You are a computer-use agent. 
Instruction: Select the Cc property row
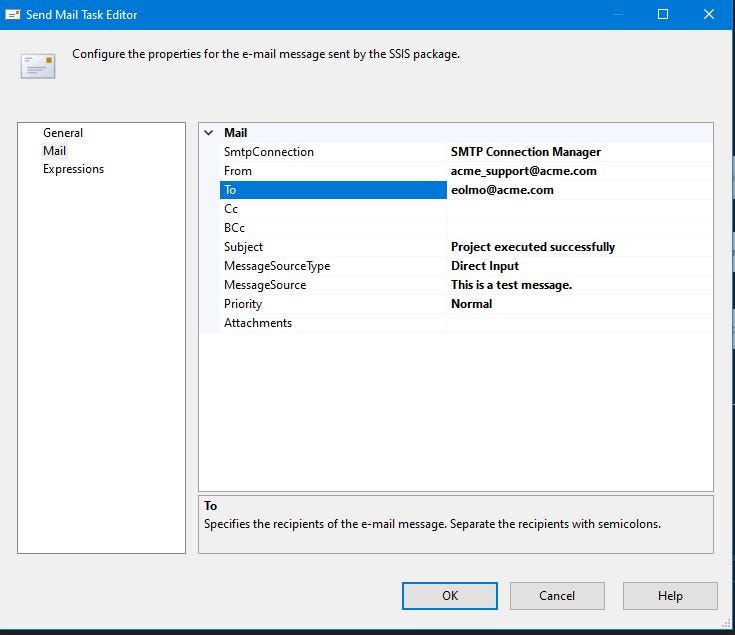pyautogui.click(x=466, y=209)
